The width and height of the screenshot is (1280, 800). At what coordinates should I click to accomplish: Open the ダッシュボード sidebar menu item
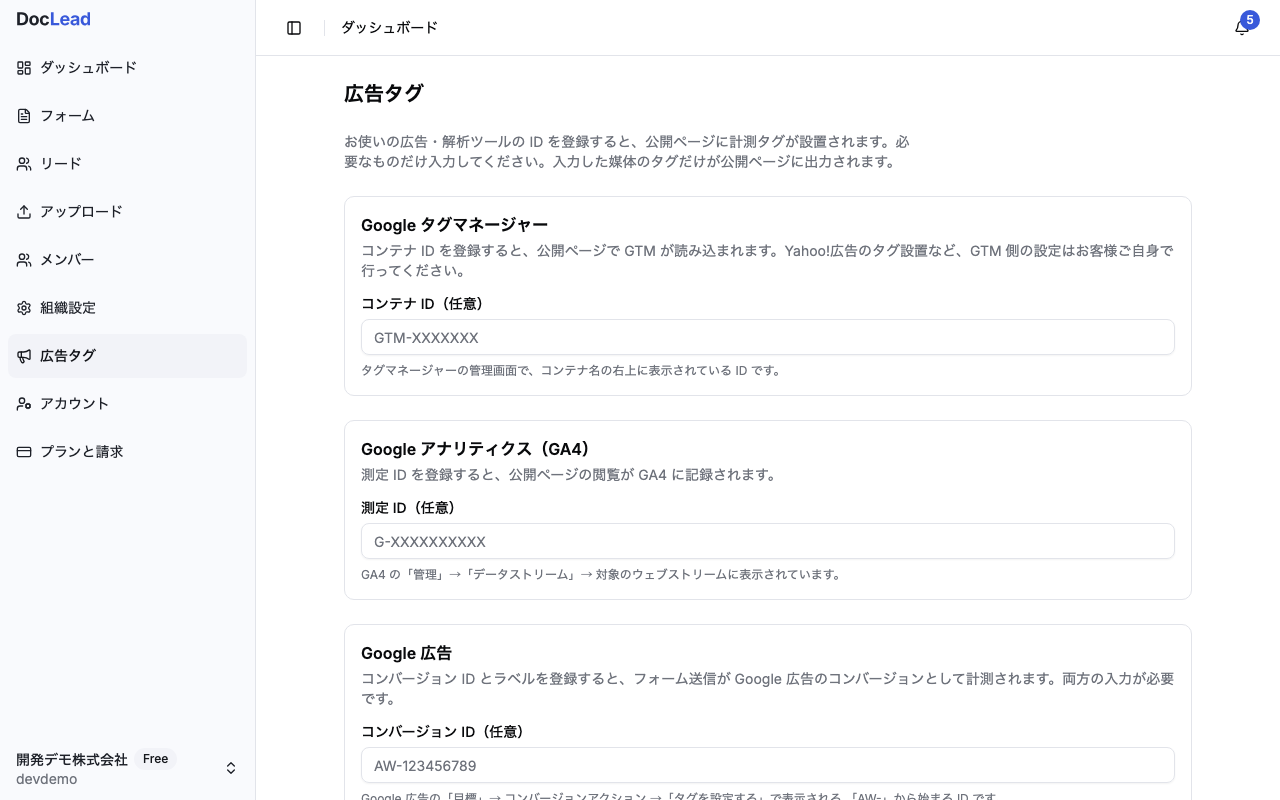[127, 68]
